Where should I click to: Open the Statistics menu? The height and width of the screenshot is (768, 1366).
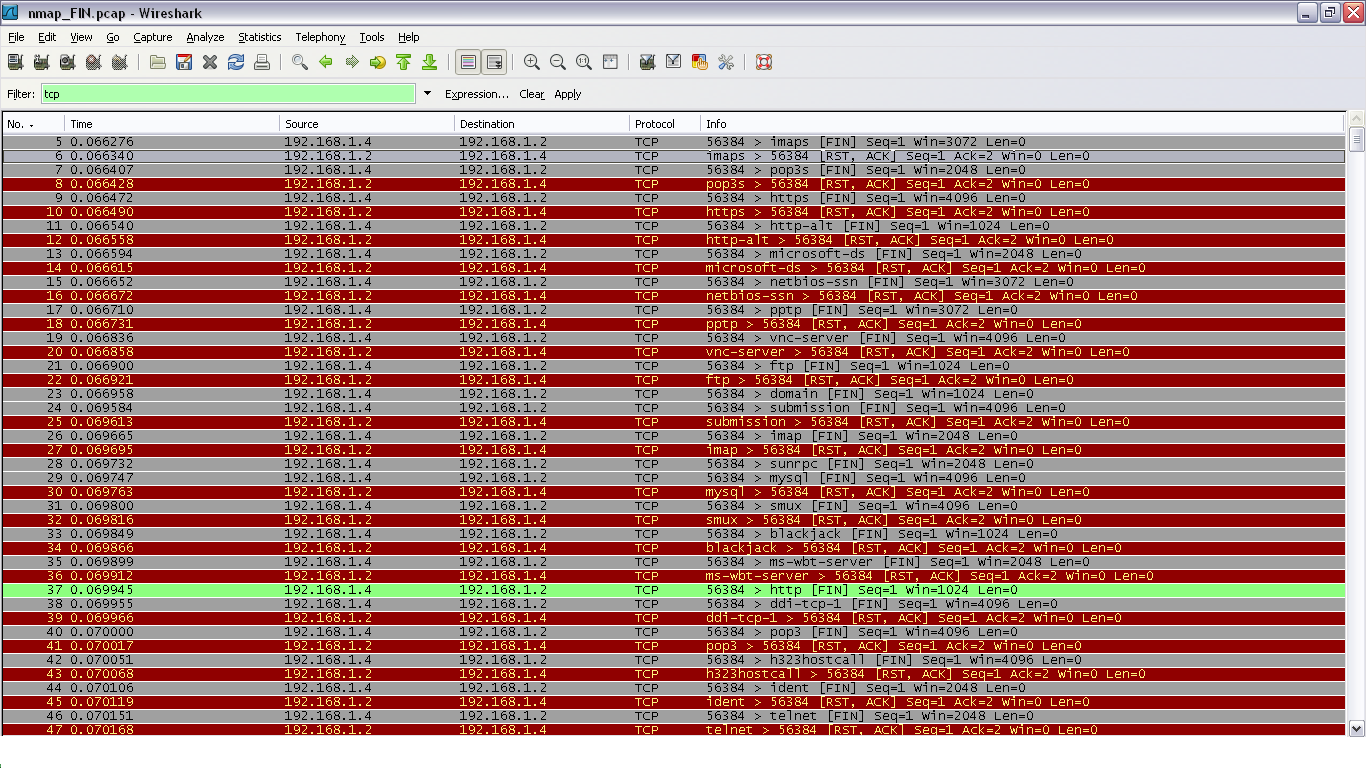pyautogui.click(x=260, y=37)
